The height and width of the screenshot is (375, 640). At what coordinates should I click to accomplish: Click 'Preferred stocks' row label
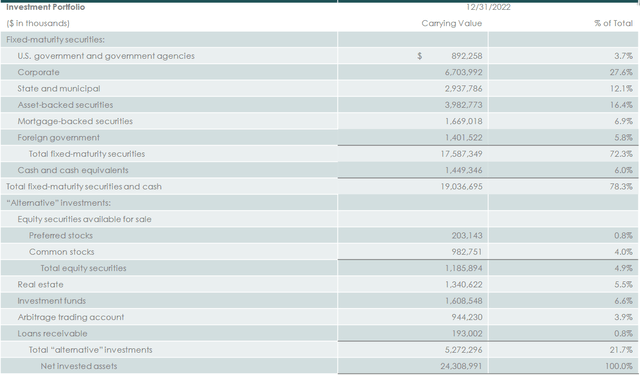pos(60,235)
